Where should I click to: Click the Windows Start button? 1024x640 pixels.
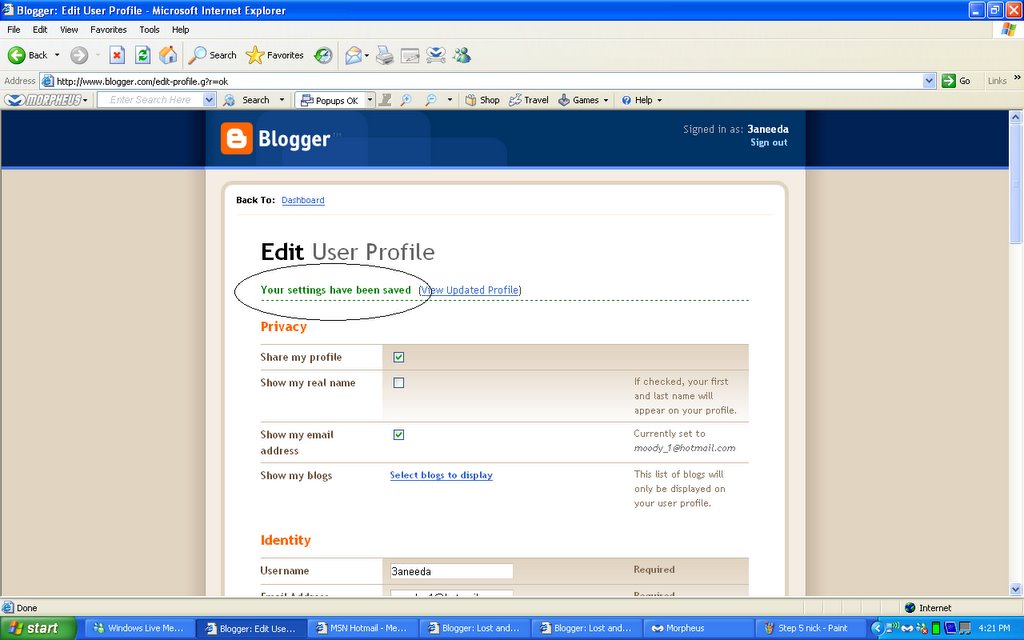37,628
